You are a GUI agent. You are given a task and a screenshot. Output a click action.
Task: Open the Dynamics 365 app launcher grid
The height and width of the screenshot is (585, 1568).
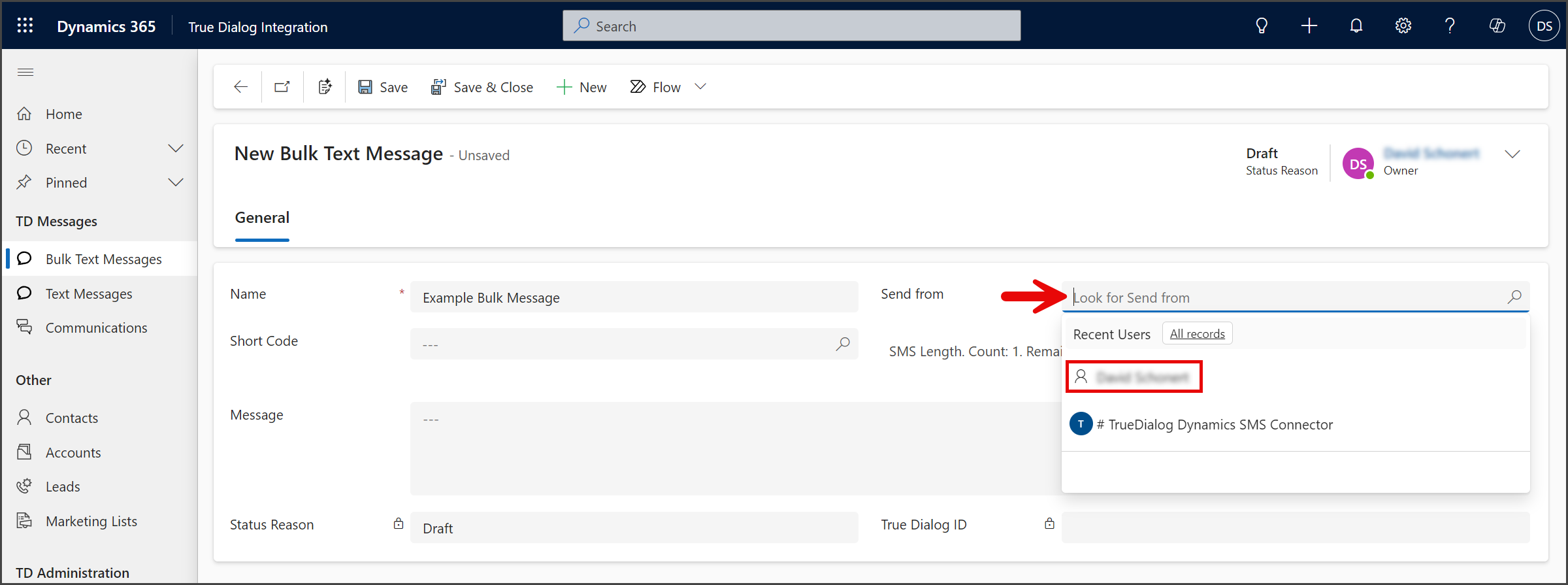25,26
